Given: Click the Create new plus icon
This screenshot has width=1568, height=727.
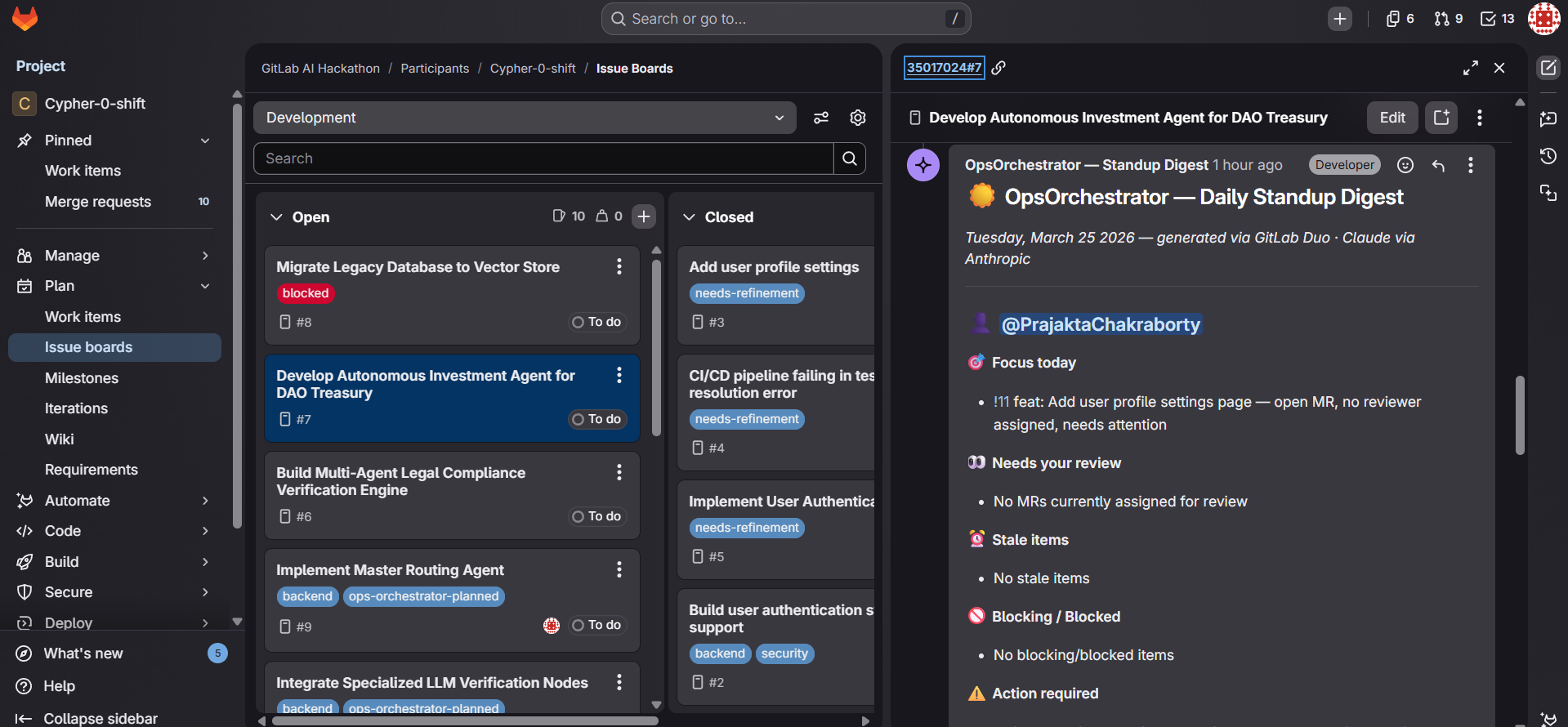Looking at the screenshot, I should (x=1340, y=19).
